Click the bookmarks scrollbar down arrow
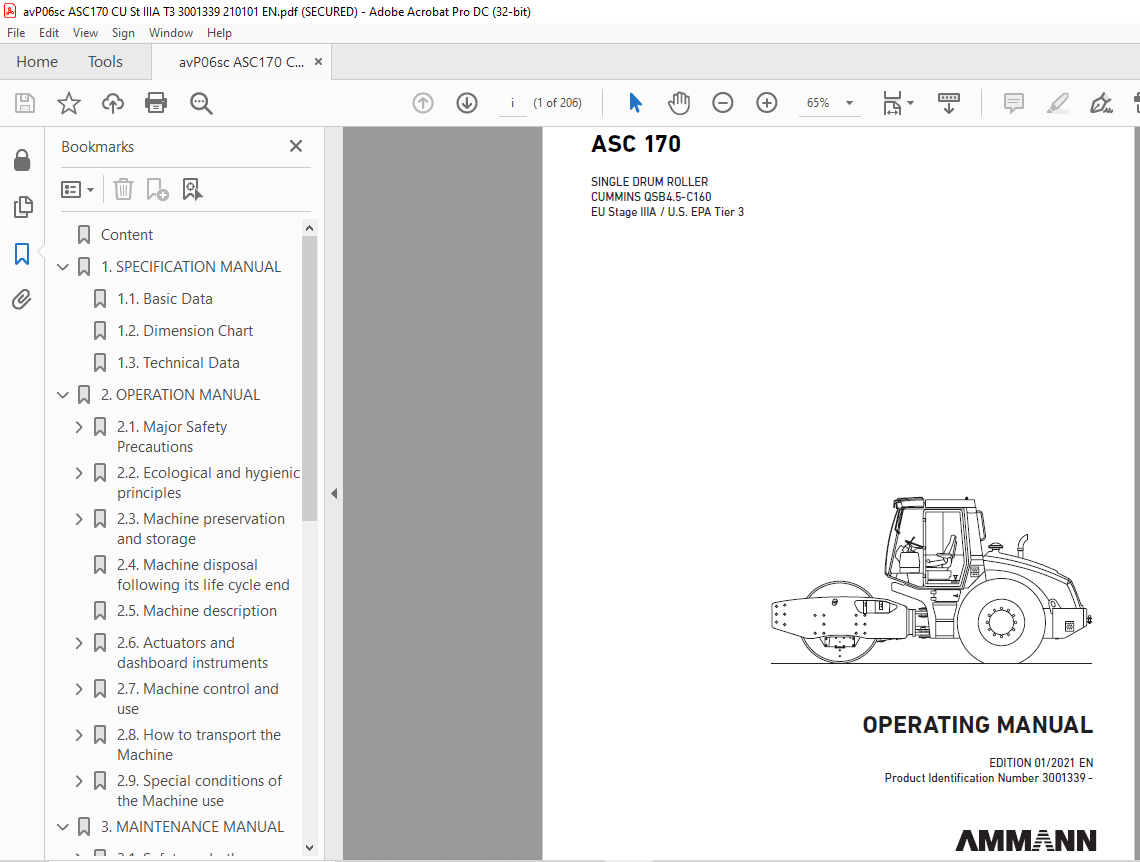The image size is (1140, 862). tap(309, 847)
